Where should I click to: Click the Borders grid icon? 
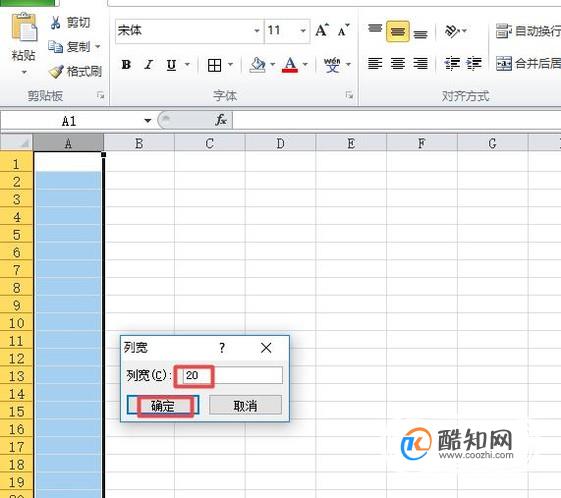point(214,65)
